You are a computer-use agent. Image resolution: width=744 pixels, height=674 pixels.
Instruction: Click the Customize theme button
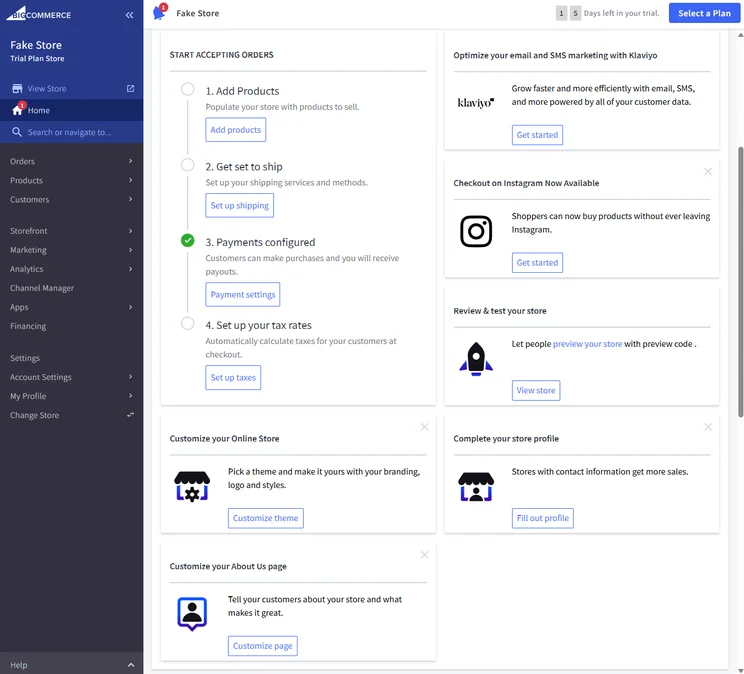tap(266, 518)
